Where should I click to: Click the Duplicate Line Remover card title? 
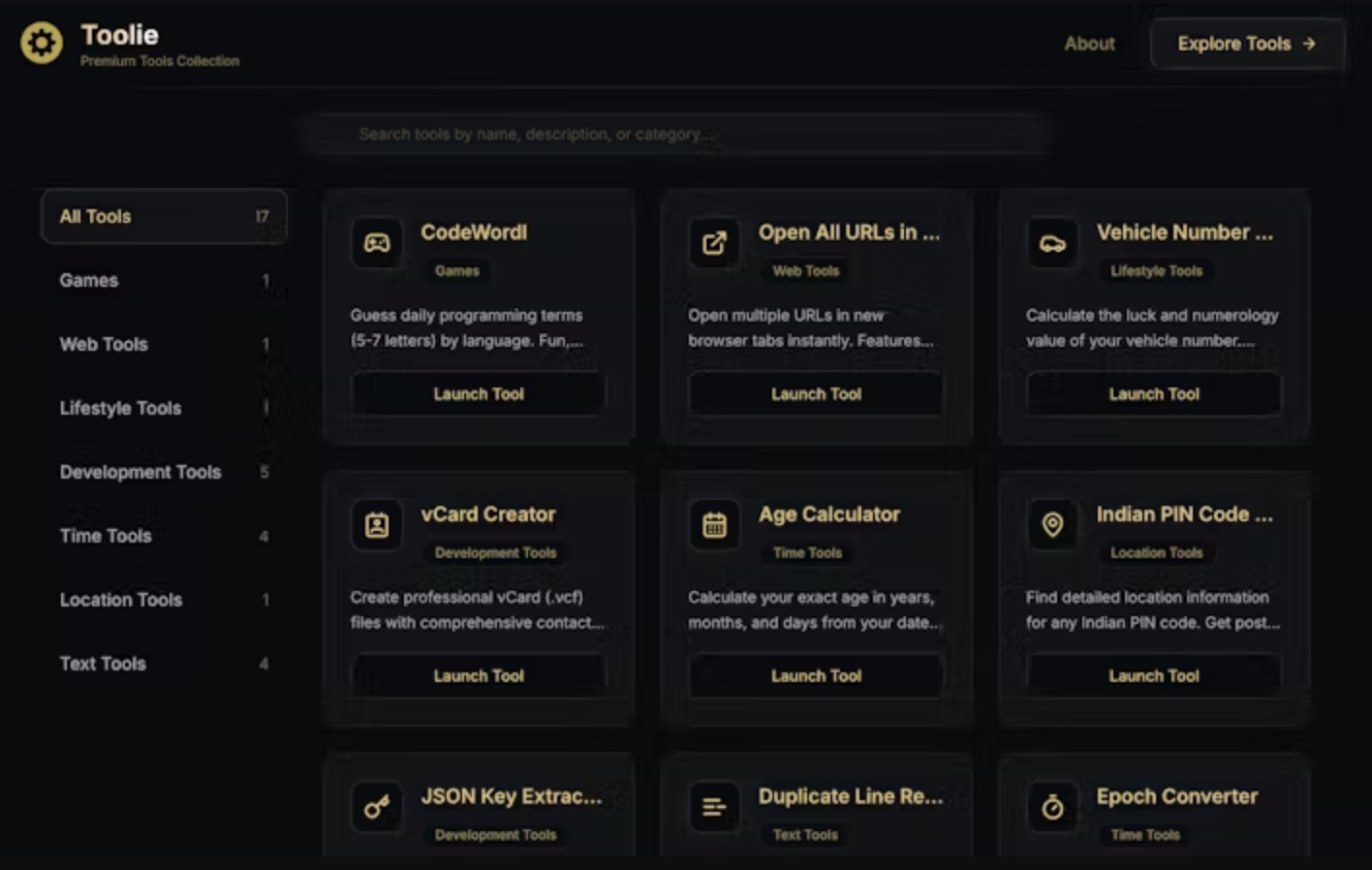point(851,796)
